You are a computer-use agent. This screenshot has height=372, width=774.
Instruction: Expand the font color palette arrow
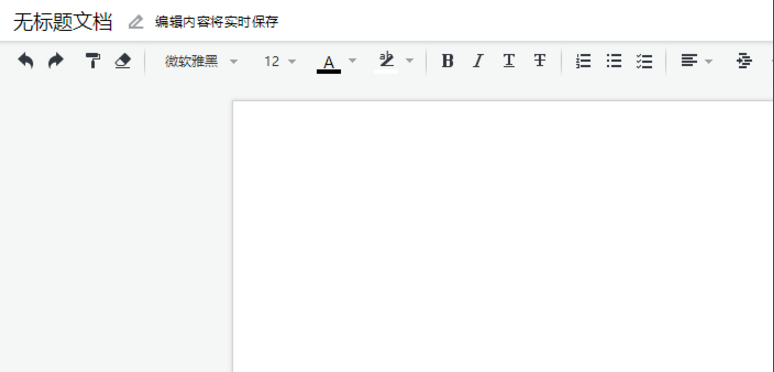point(352,61)
